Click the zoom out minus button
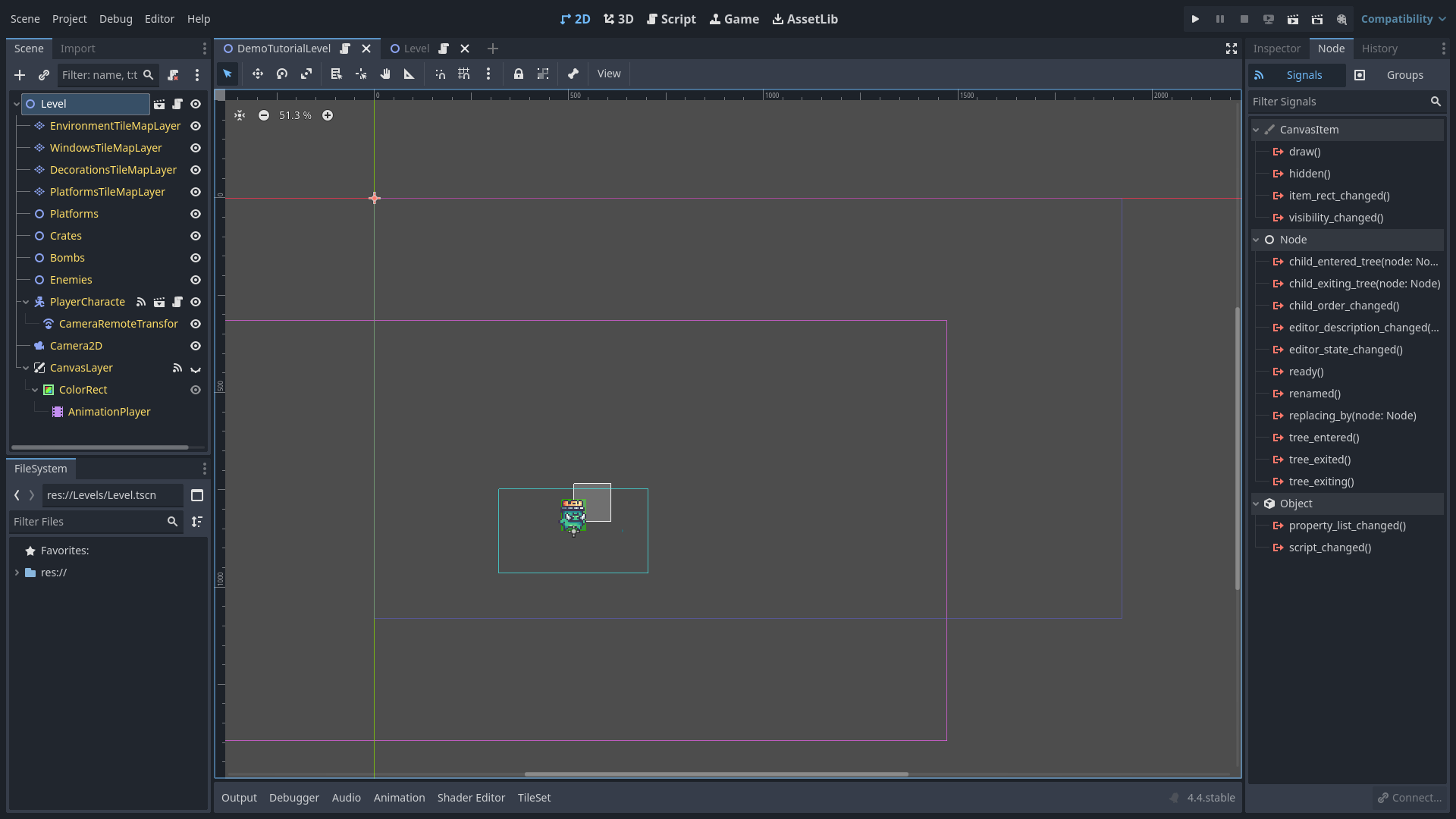The height and width of the screenshot is (819, 1456). 264,115
